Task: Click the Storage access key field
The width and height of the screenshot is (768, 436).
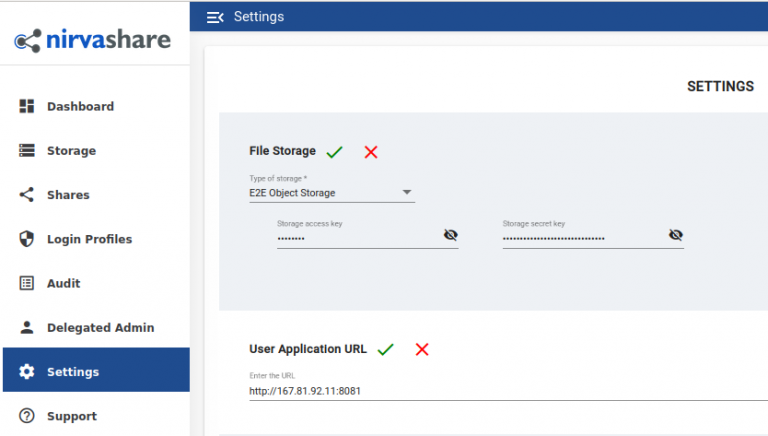Action: point(360,239)
